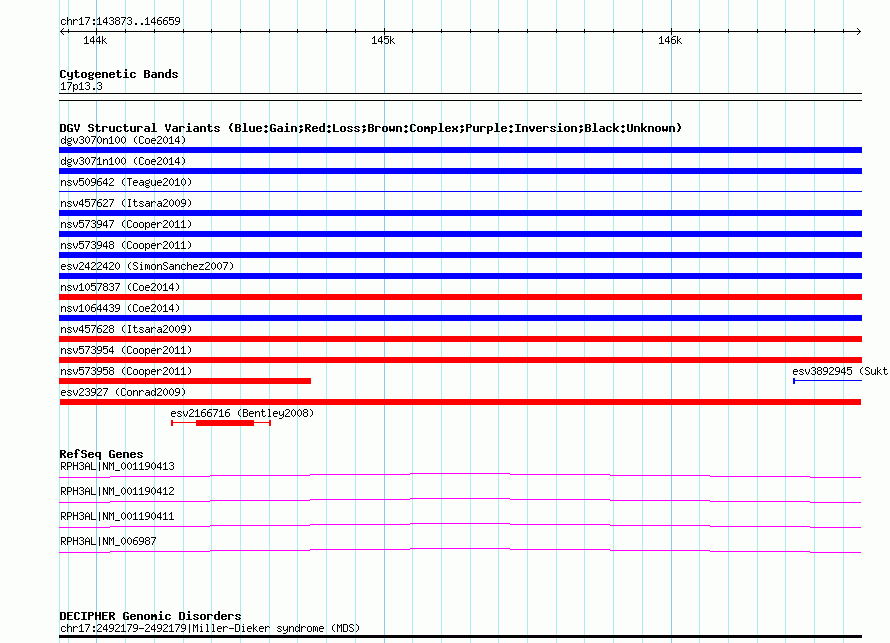890x643 pixels.
Task: Open the RPH3AL|NM_006987 transcript label
Action: pos(108,541)
